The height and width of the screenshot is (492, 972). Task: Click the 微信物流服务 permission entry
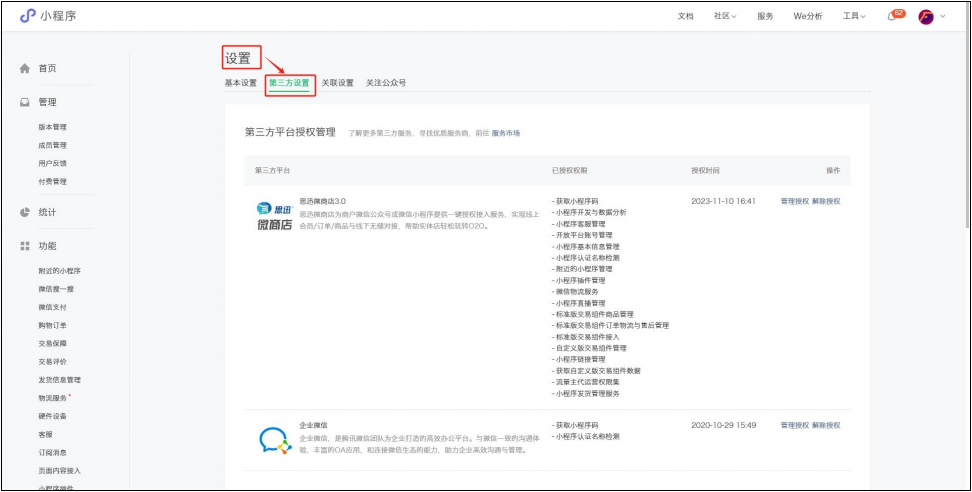pyautogui.click(x=575, y=292)
